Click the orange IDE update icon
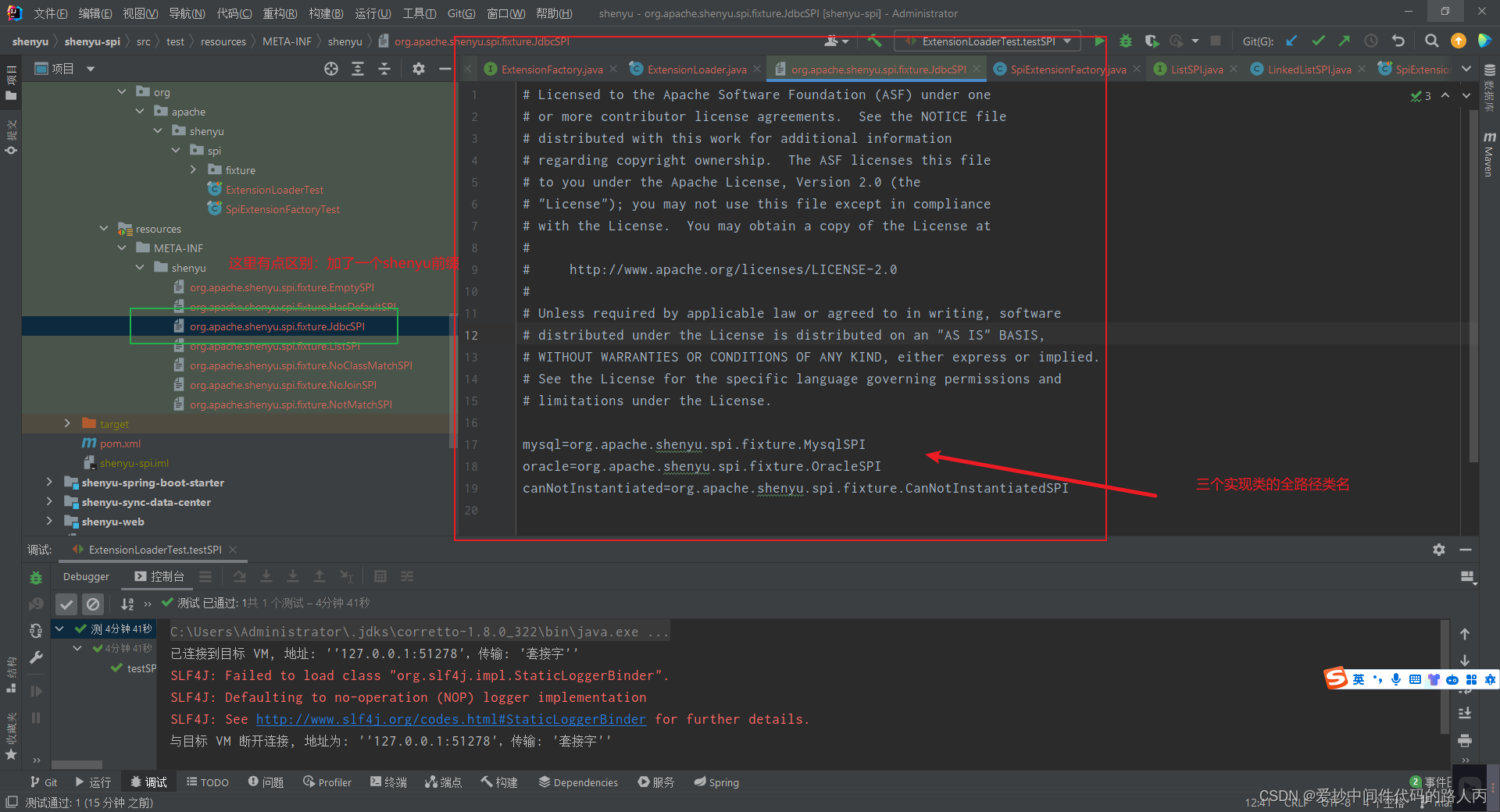 pyautogui.click(x=1458, y=41)
